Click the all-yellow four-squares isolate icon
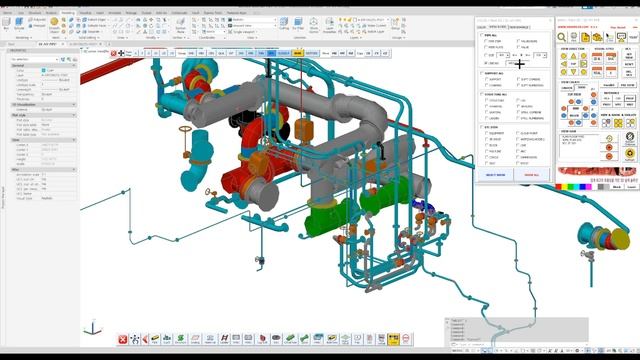 pyautogui.click(x=618, y=123)
